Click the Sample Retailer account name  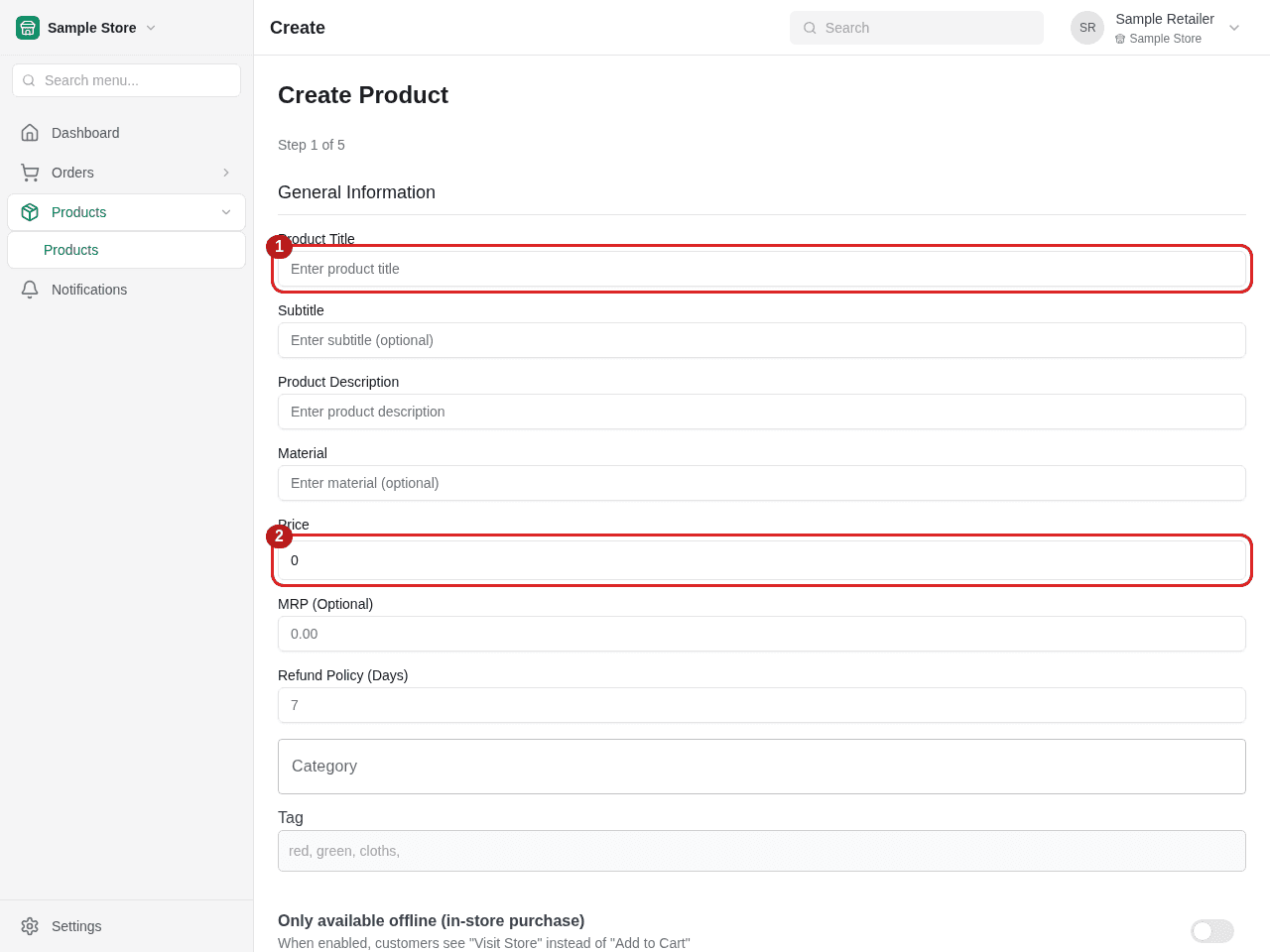point(1165,19)
